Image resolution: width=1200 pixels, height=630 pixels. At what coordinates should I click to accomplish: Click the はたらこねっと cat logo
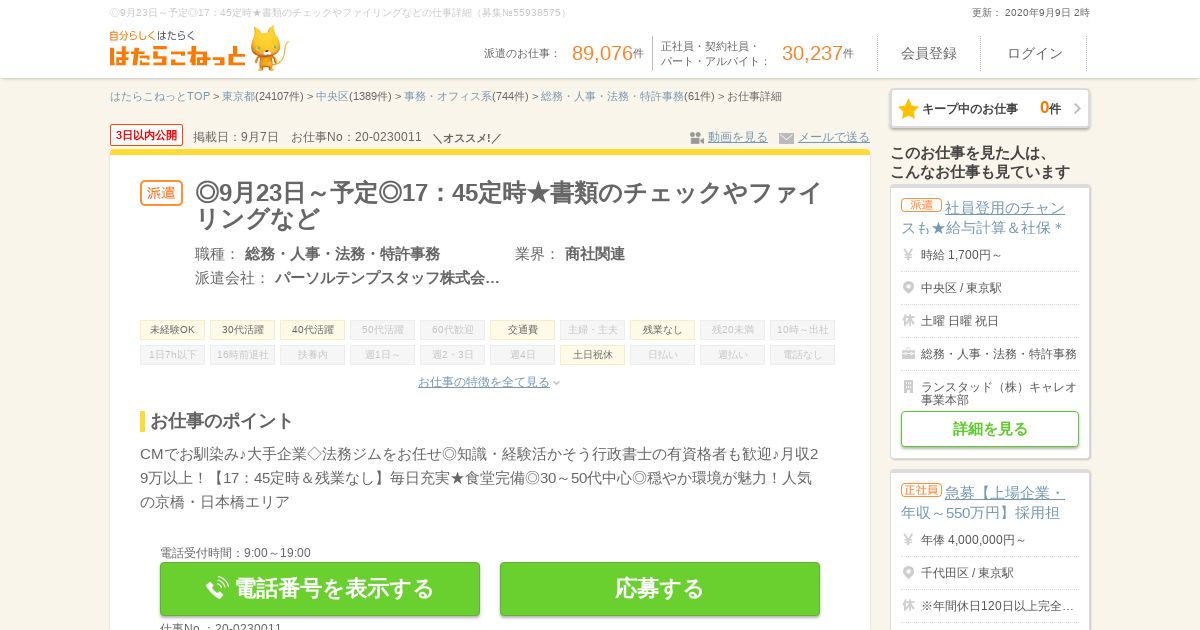(x=199, y=48)
